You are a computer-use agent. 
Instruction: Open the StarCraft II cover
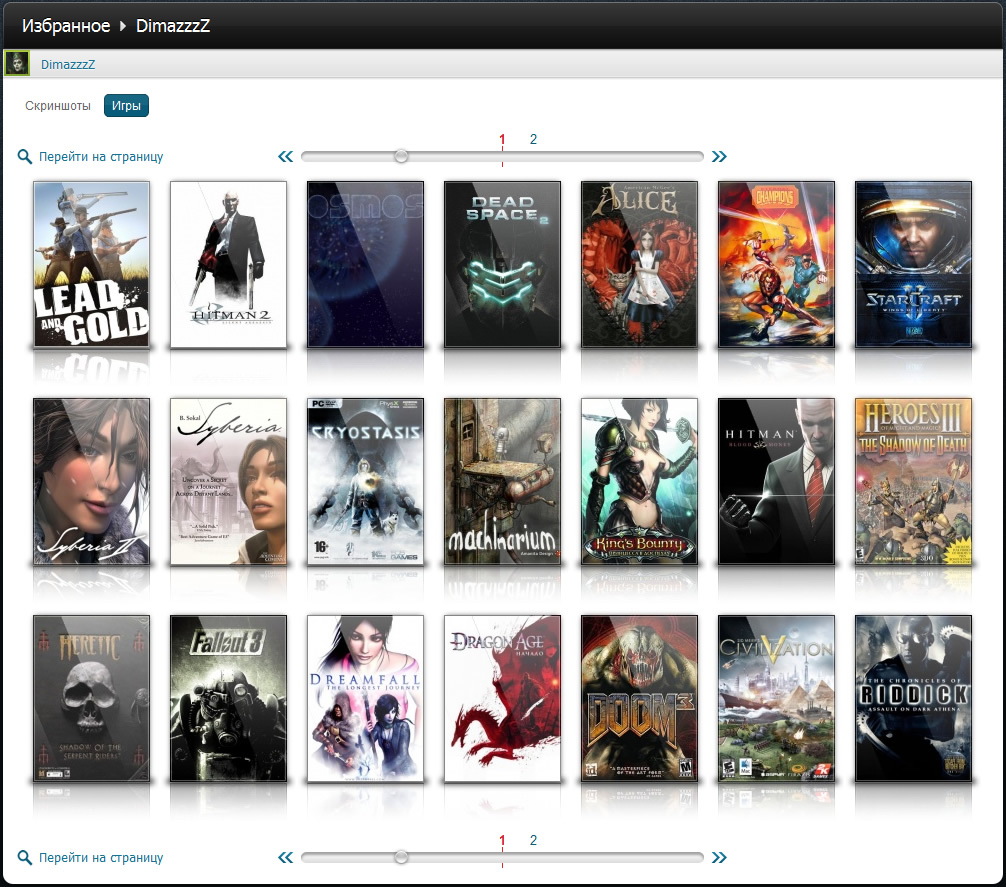coord(913,264)
